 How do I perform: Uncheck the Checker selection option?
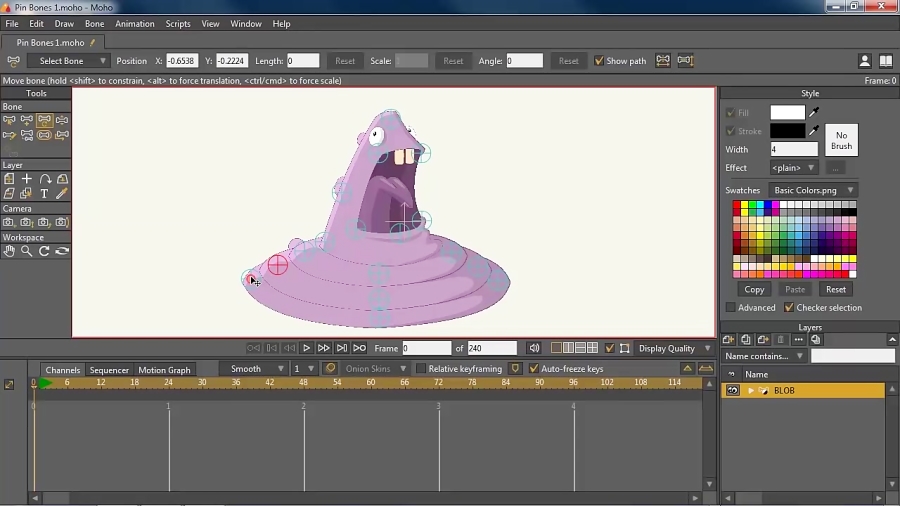pyautogui.click(x=789, y=308)
